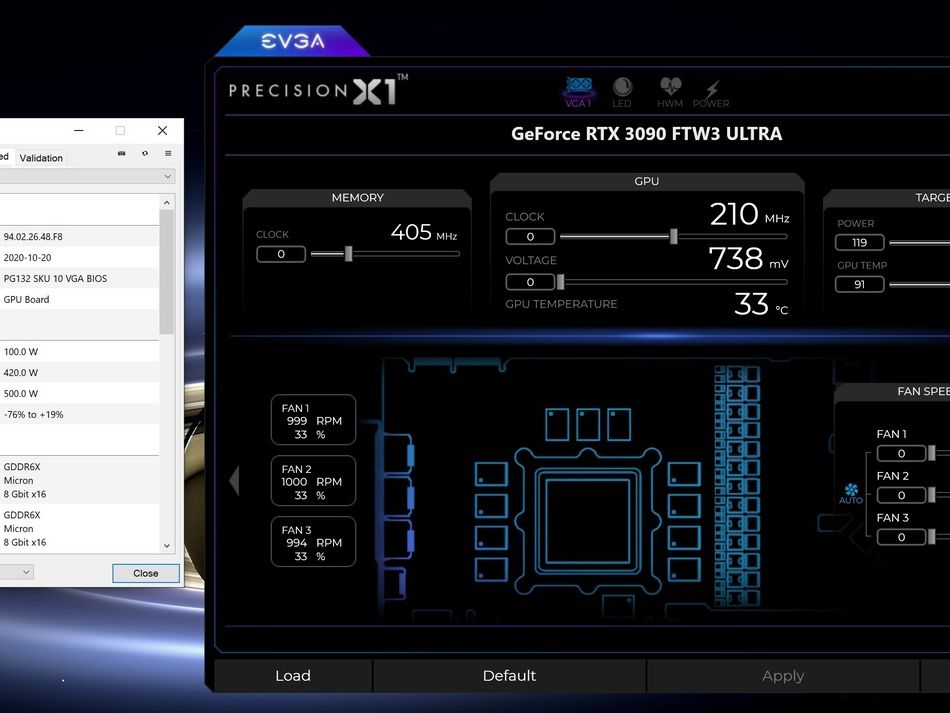Click the FAN 1 speed slider handle
Screen dimensions: 950x713
pyautogui.click(x=932, y=453)
